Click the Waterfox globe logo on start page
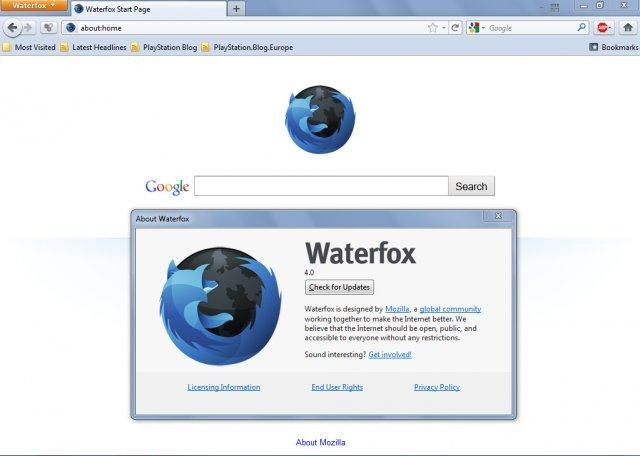The height and width of the screenshot is (456, 640). [320, 119]
